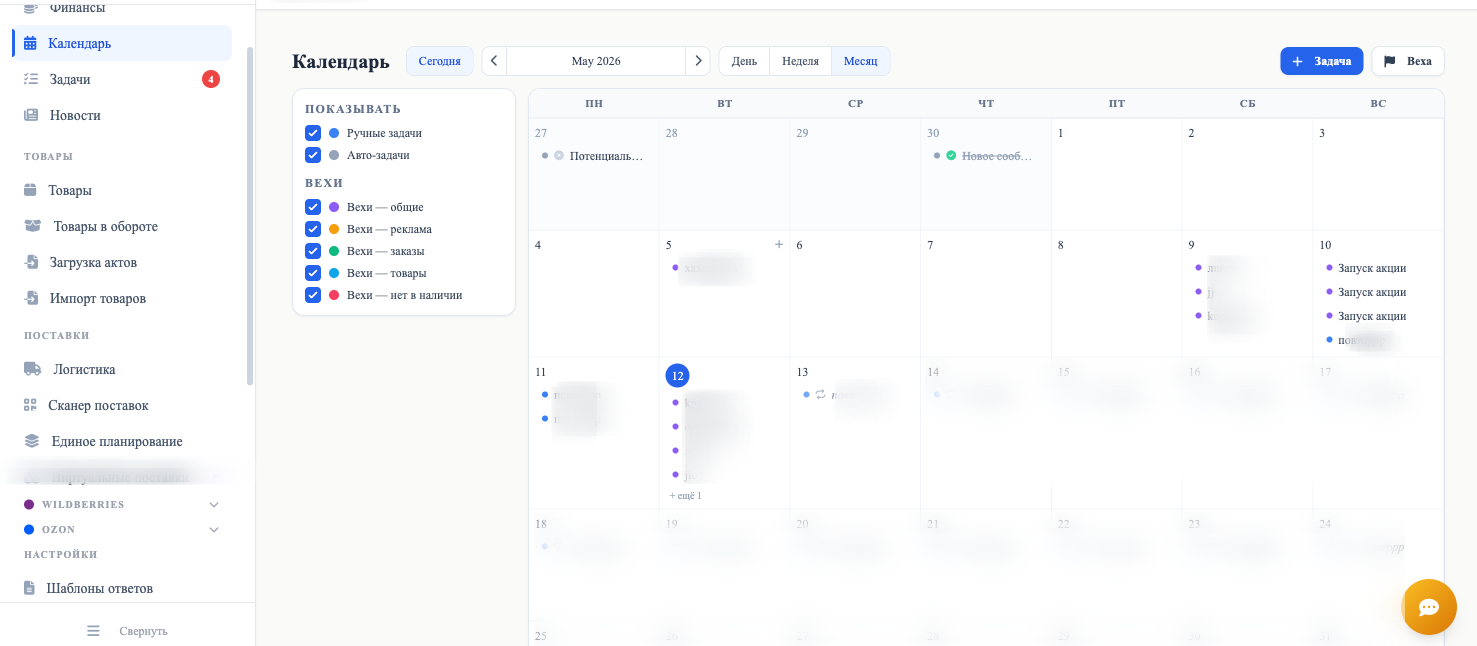The height and width of the screenshot is (646, 1477).
Task: Click the Логистика truck icon
Action: (32, 369)
